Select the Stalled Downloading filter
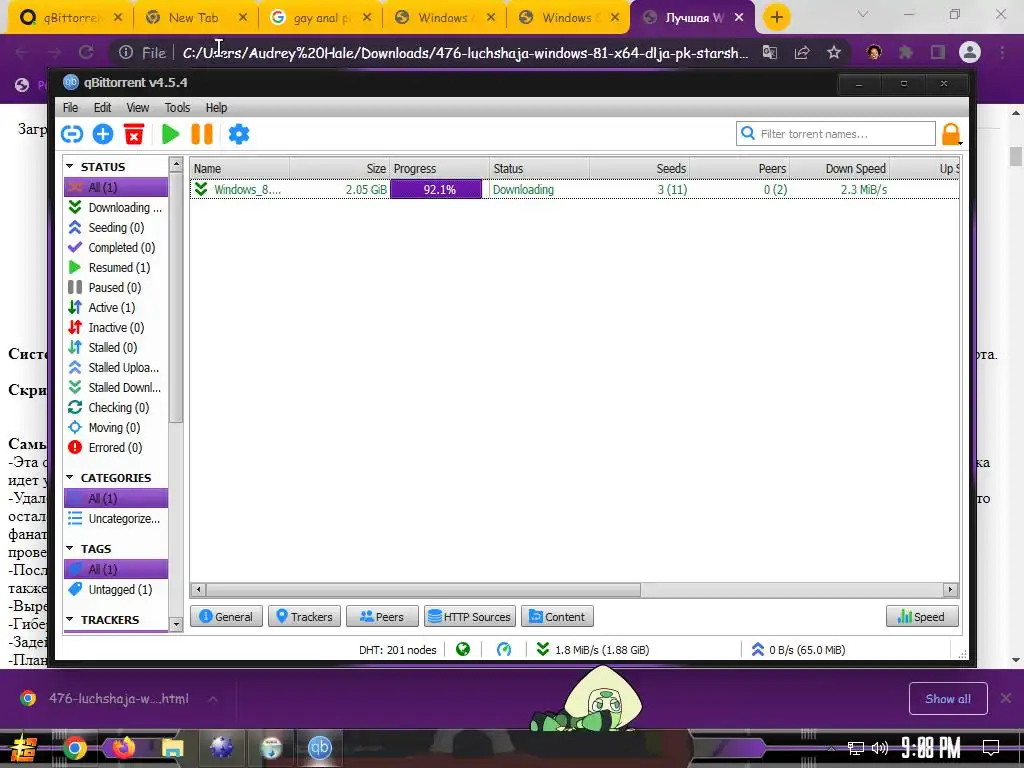The width and height of the screenshot is (1024, 768). click(116, 387)
